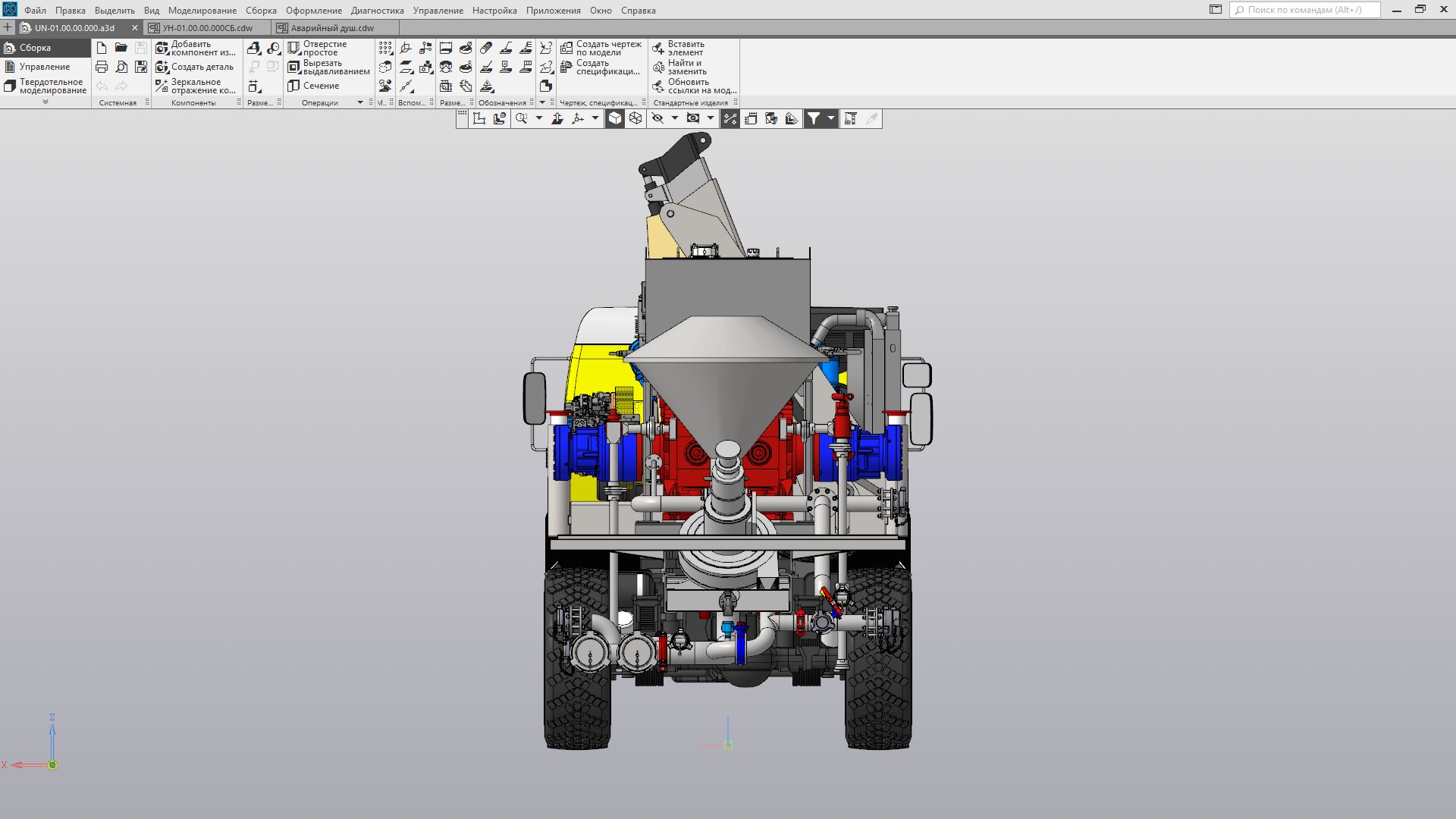Viewport: 1456px width, 819px height.
Task: Click the Mirror component (Зеркальное отражение) icon
Action: tap(162, 86)
